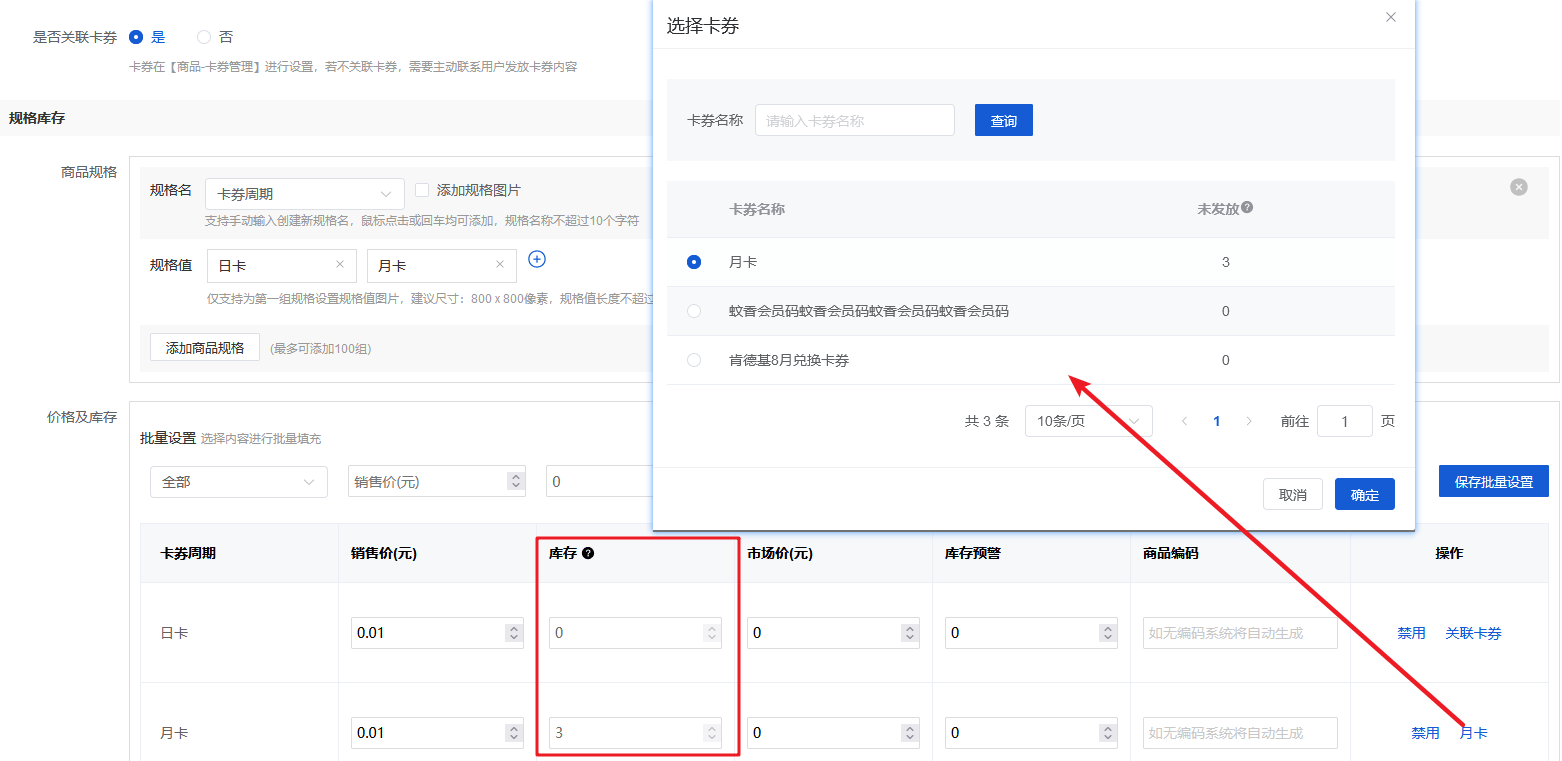Click 库存预警 column header

(x=973, y=553)
